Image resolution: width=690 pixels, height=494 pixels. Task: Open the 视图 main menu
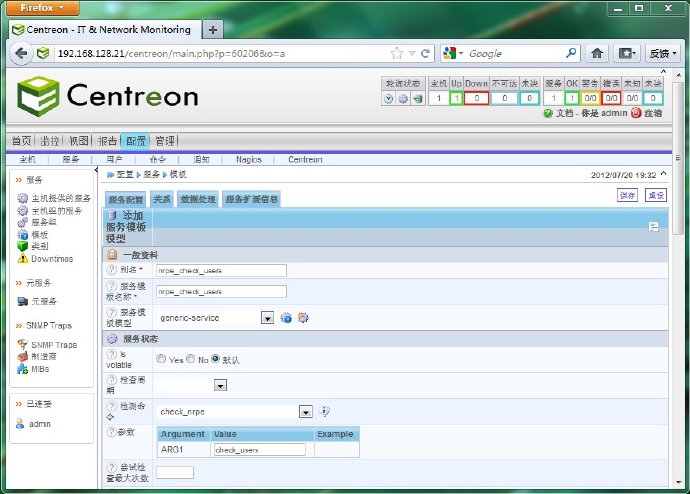point(79,141)
